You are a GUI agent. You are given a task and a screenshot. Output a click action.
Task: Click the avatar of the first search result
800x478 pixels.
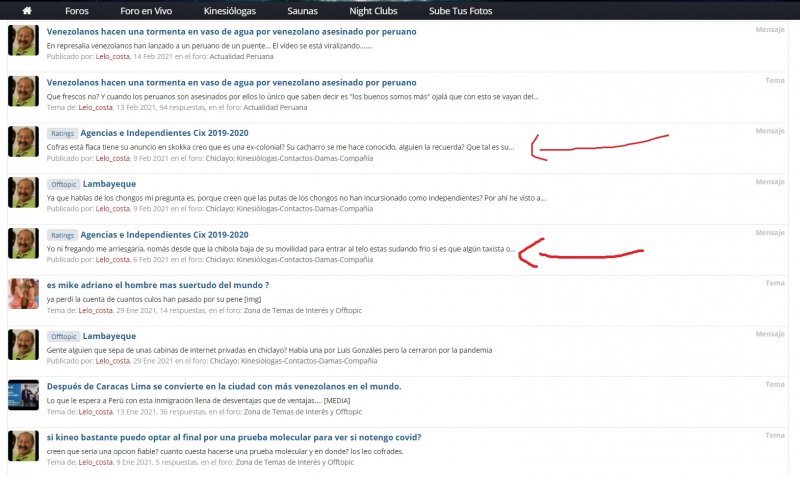point(23,41)
